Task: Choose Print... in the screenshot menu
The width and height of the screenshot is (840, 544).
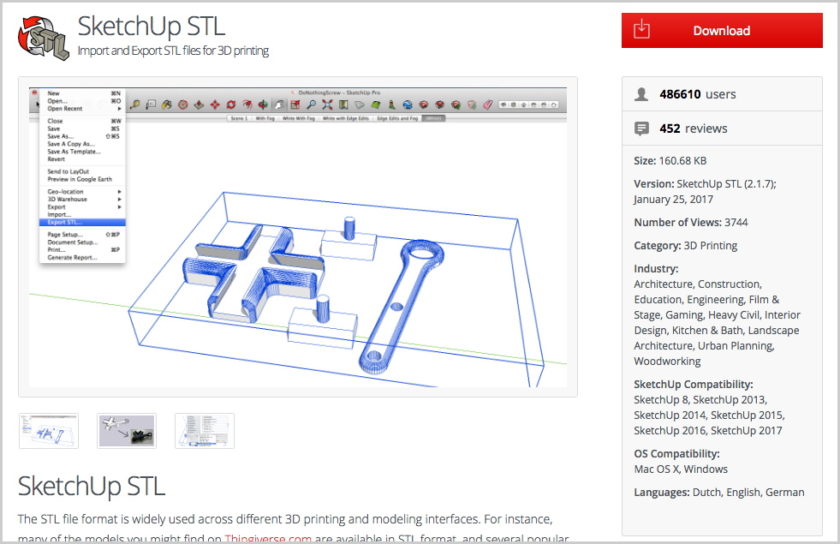Action: pos(82,250)
